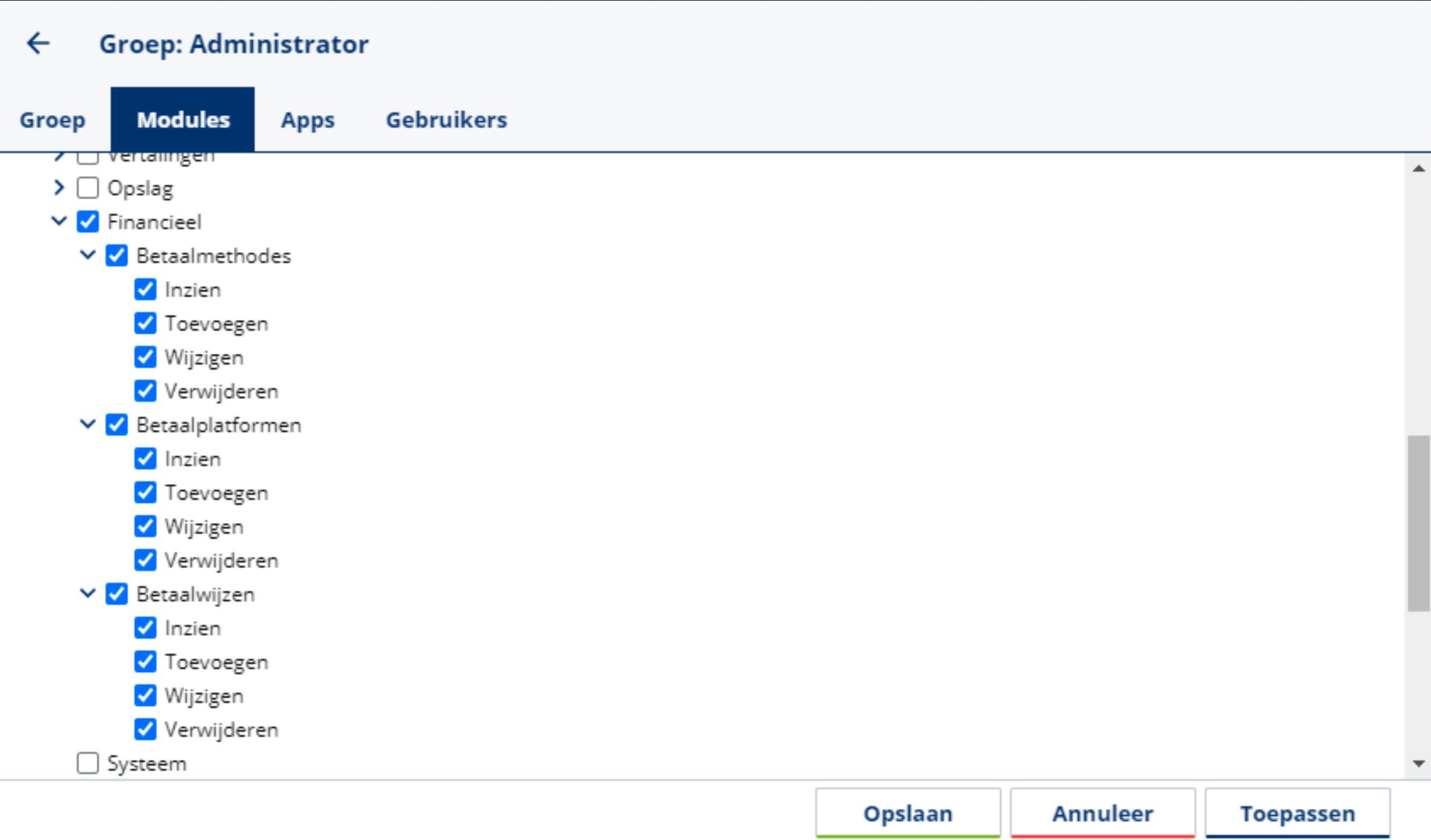Uncheck Inzien under Betaalplatformen

click(145, 458)
